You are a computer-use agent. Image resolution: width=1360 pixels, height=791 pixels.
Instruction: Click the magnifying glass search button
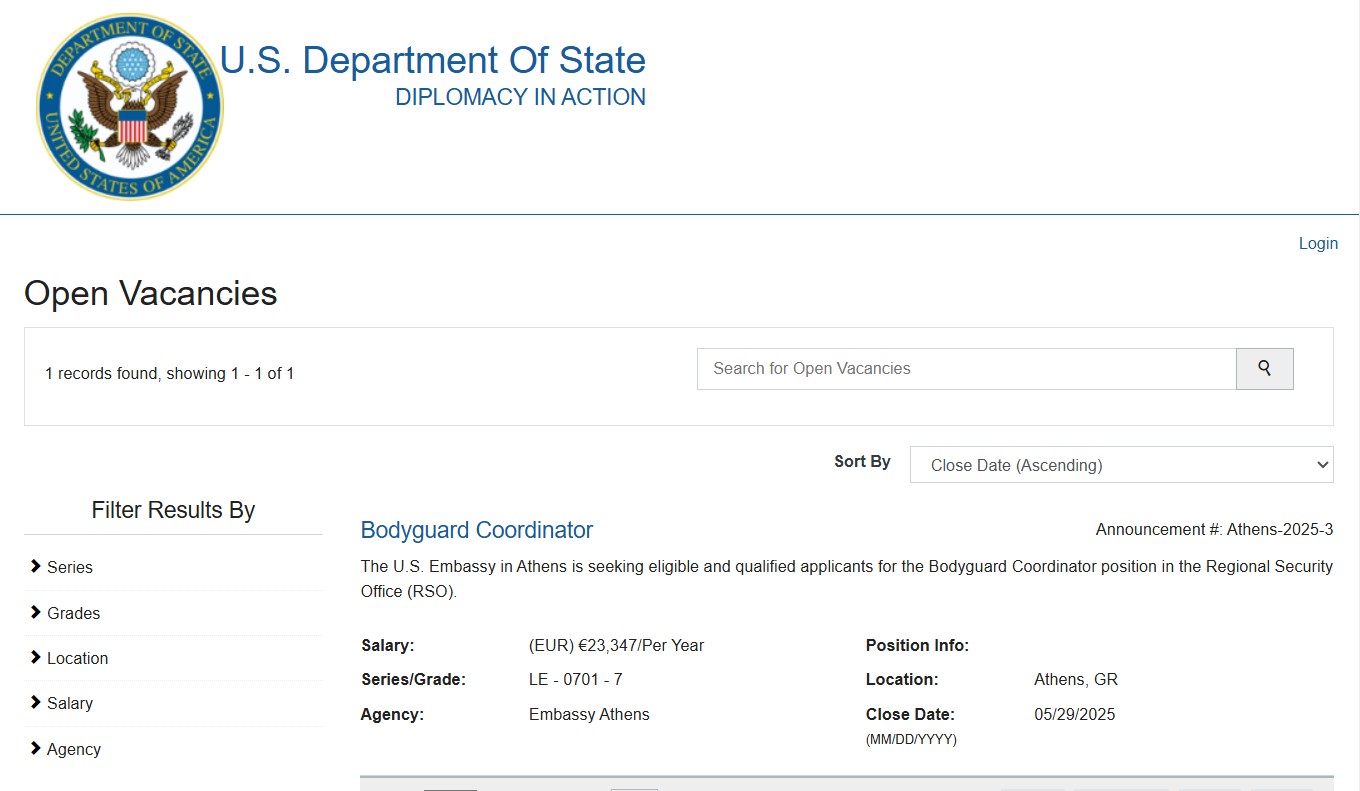(1264, 369)
